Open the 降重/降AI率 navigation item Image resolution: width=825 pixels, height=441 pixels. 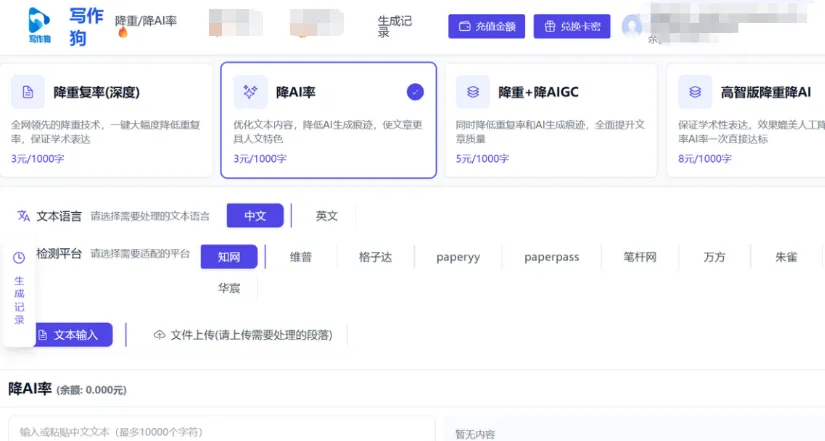[x=146, y=21]
